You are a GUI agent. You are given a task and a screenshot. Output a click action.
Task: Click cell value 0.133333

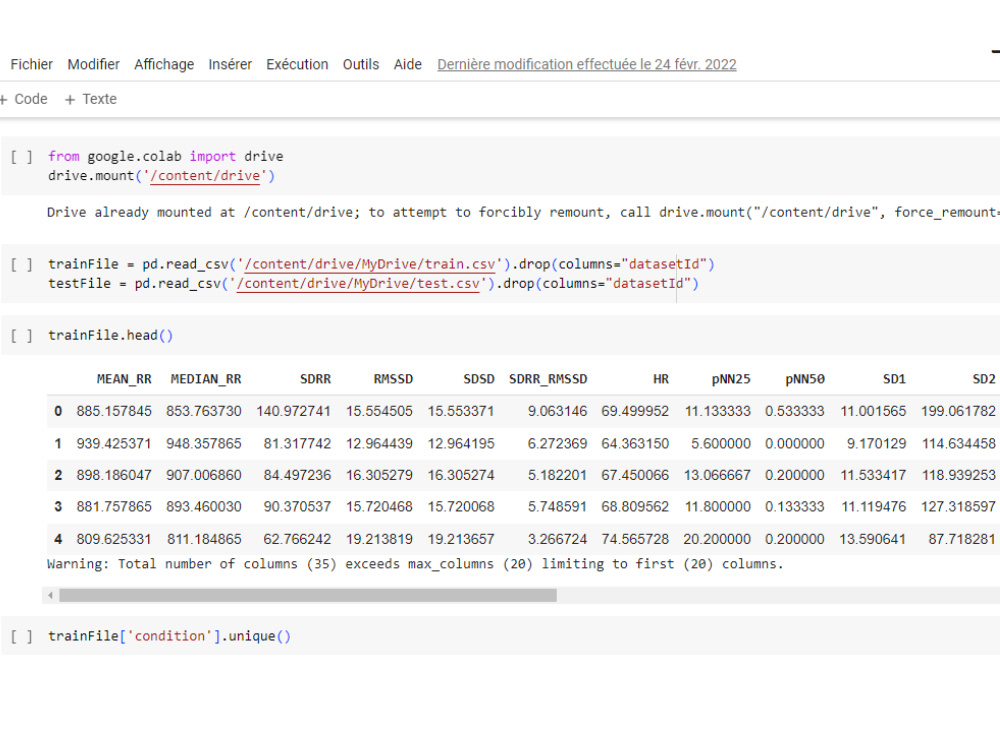click(x=795, y=507)
